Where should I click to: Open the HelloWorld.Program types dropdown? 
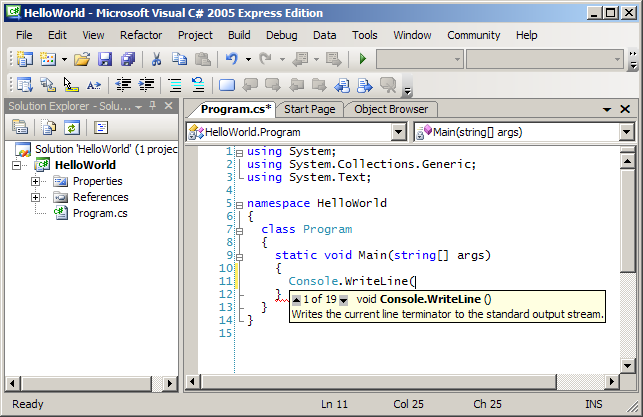[x=398, y=132]
